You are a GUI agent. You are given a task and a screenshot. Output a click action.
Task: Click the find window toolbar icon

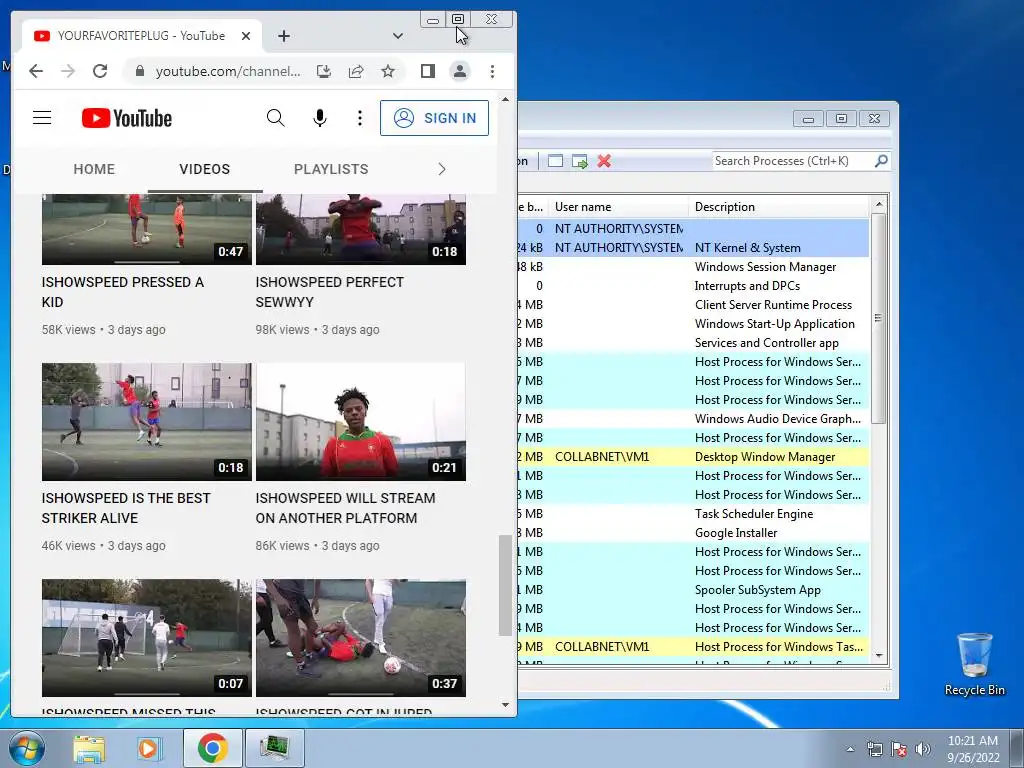[x=555, y=161]
